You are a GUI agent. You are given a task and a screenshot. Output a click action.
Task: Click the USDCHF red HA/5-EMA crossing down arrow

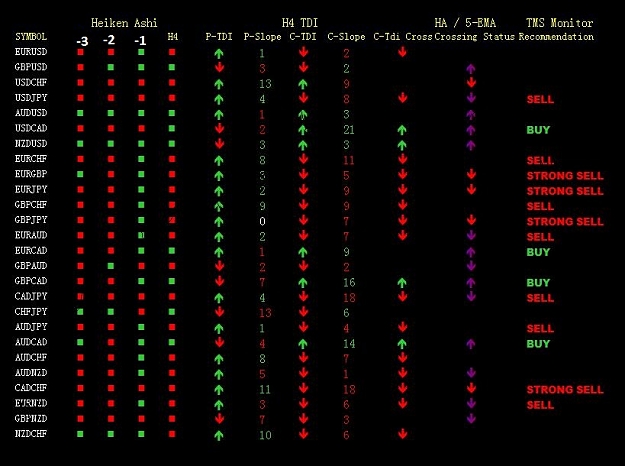pyautogui.click(x=471, y=83)
